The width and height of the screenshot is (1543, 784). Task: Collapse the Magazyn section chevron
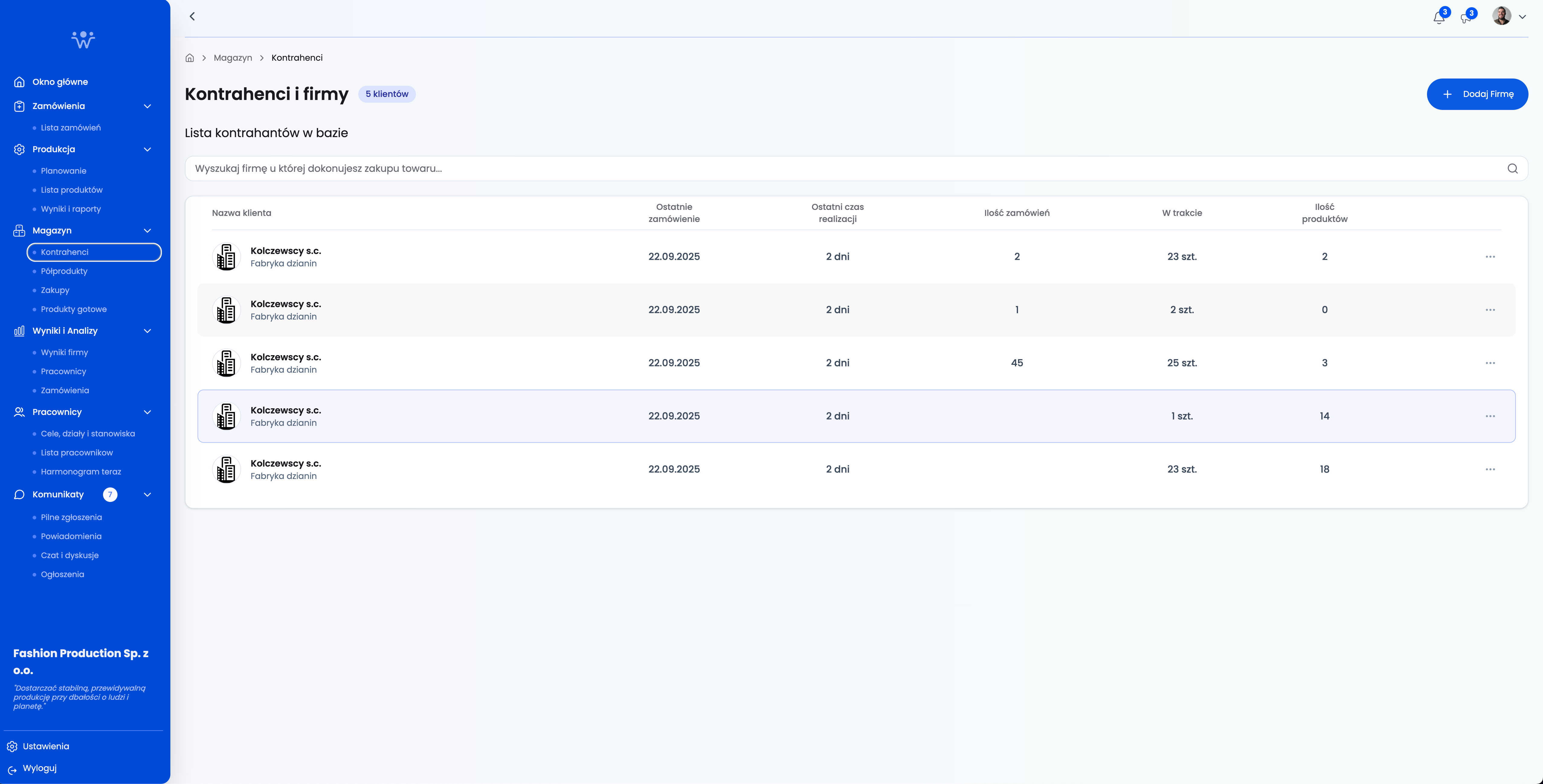tap(147, 231)
